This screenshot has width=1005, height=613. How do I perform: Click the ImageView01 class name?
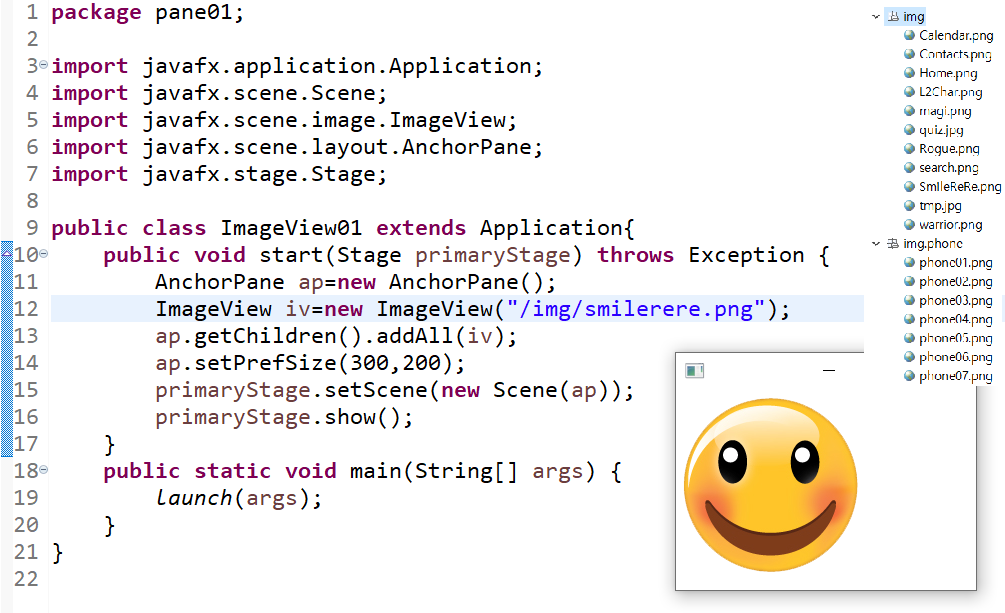[x=292, y=228]
